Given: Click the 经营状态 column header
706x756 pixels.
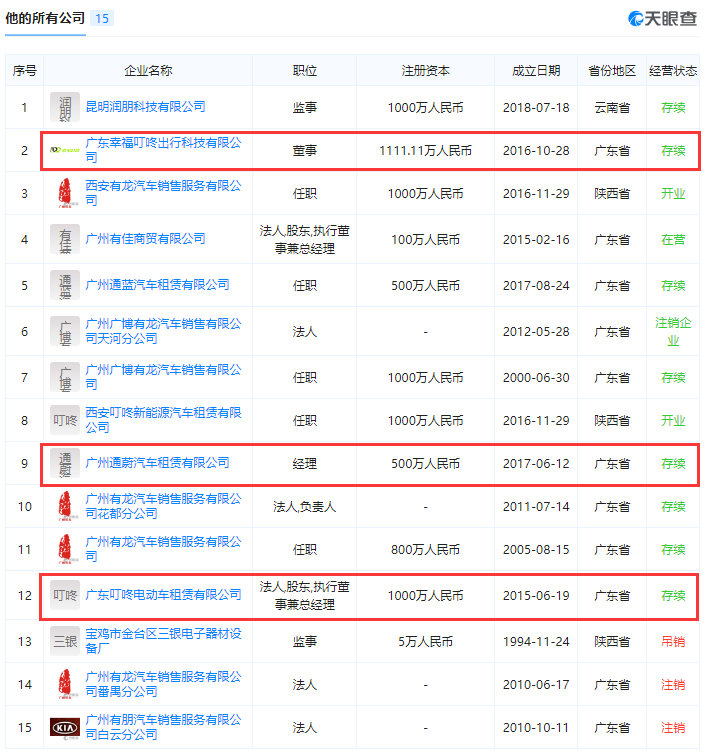Looking at the screenshot, I should 673,71.
